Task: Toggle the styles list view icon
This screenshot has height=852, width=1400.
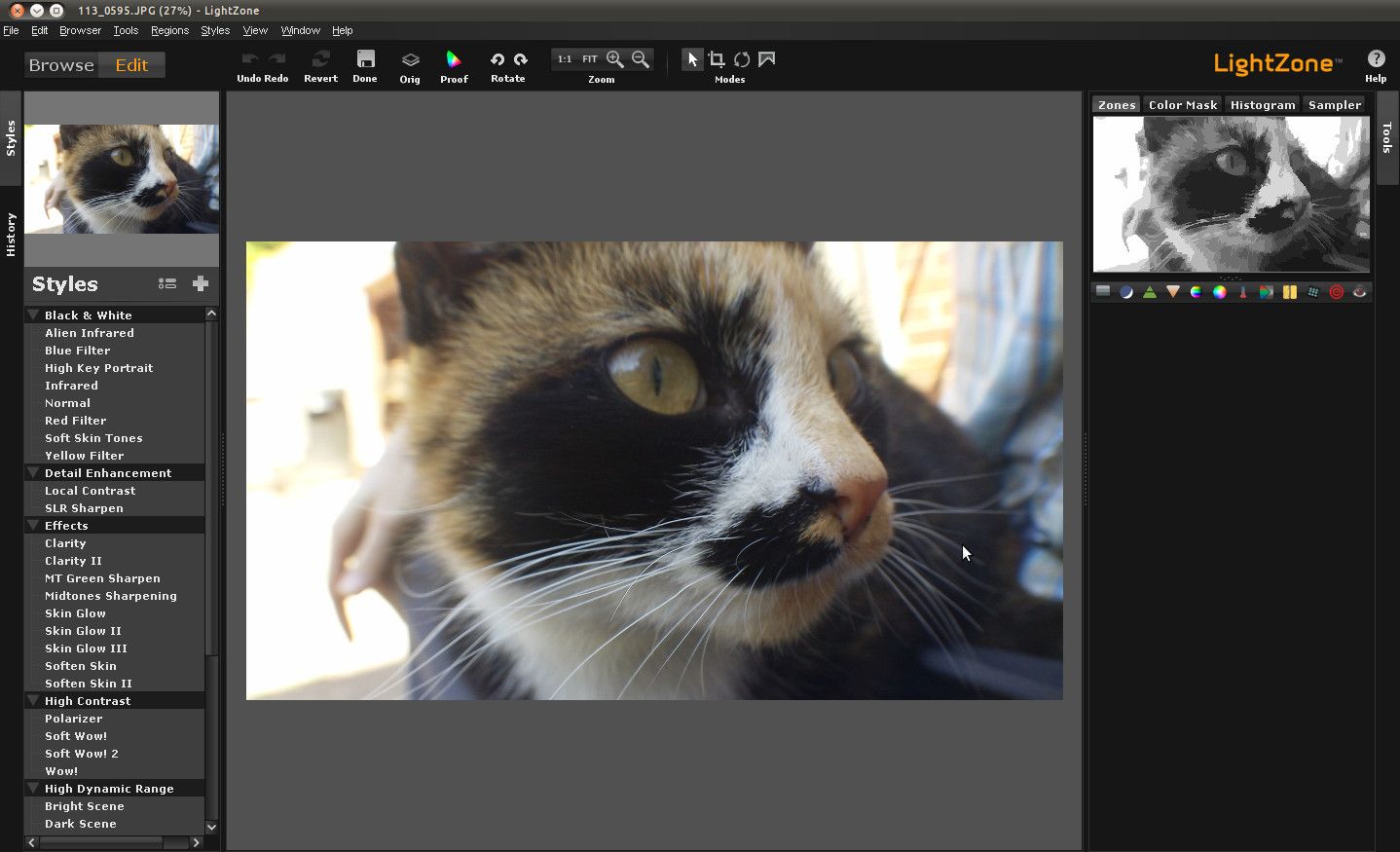Action: (x=167, y=283)
